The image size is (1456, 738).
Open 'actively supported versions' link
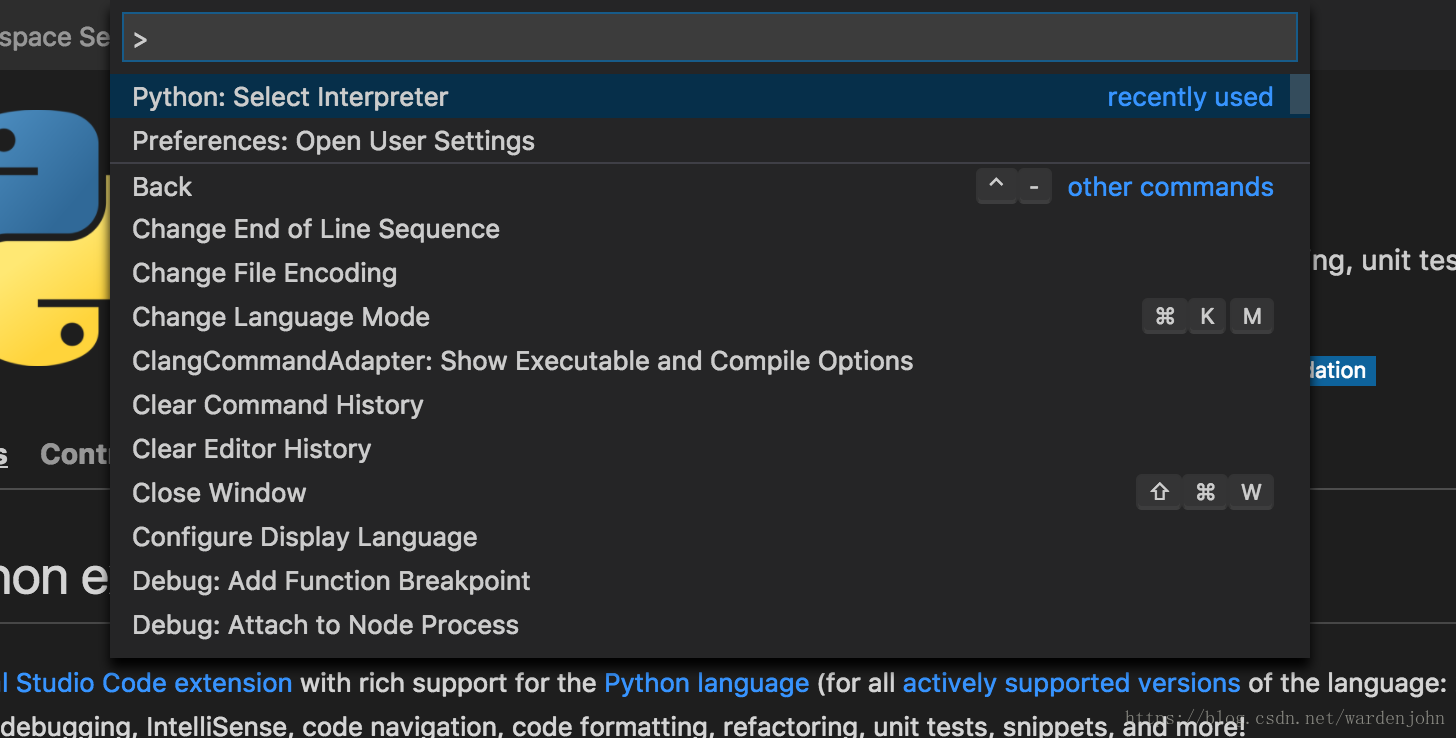[x=1071, y=684]
